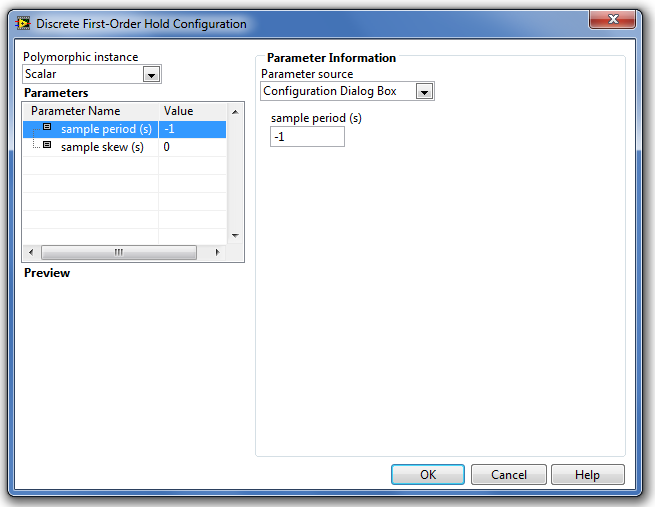The height and width of the screenshot is (507, 655).
Task: Click the icon beside sample skew (s)
Action: [x=47, y=146]
